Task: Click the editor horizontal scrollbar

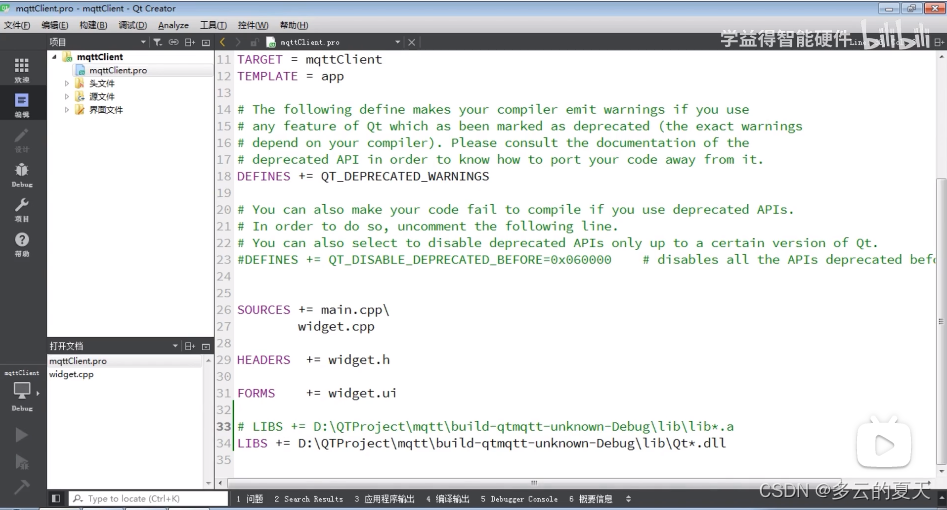Action: point(534,483)
